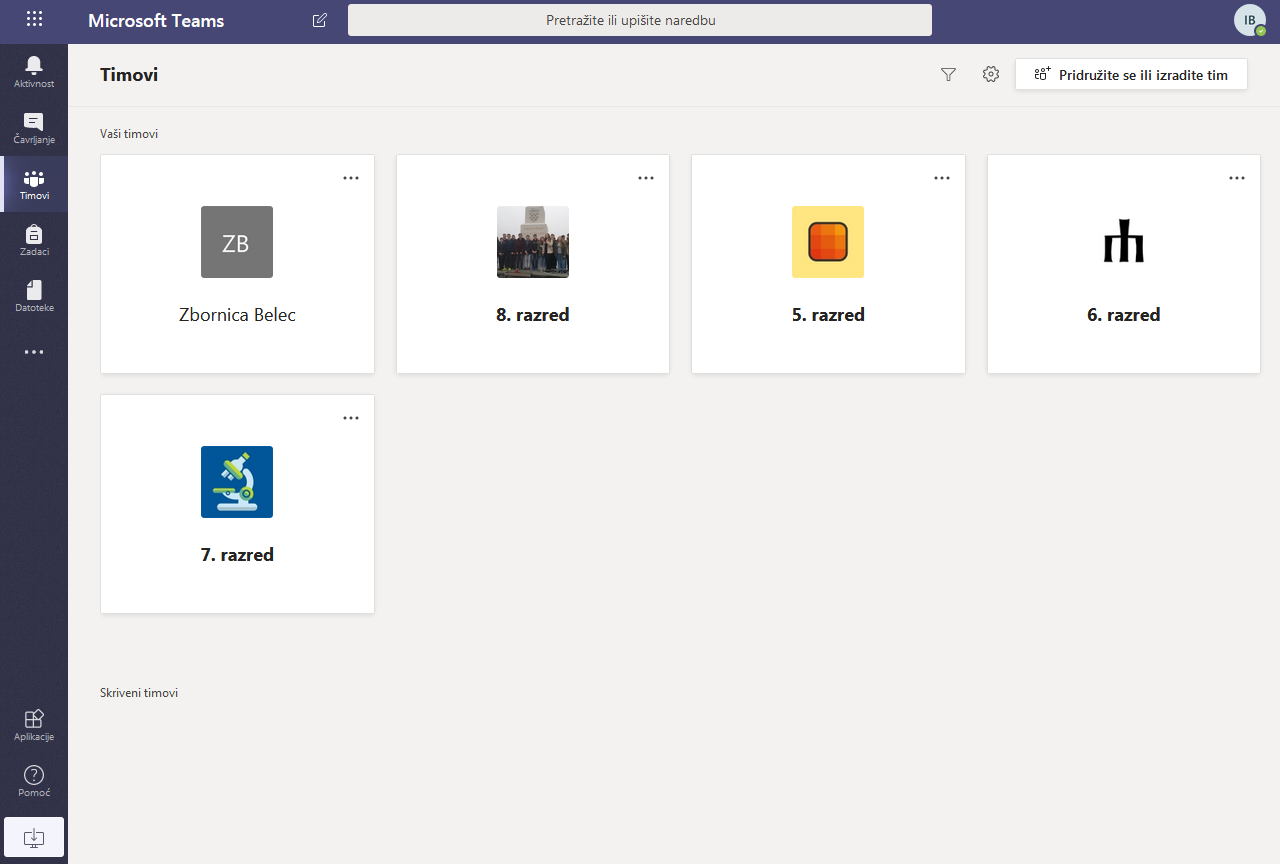Open the 8. razred team name
1280x864 pixels.
tap(533, 315)
